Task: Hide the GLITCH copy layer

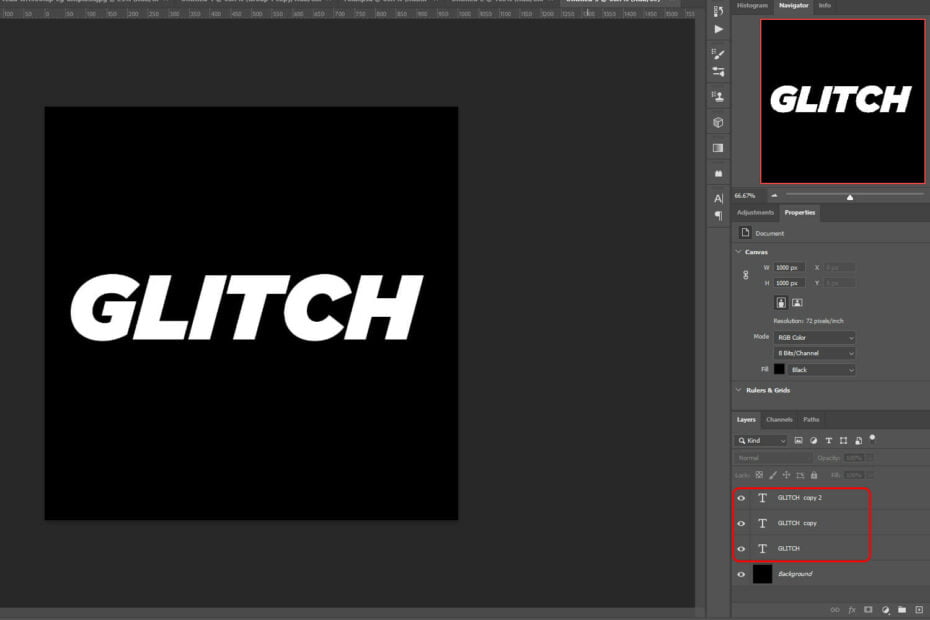Action: (x=741, y=522)
